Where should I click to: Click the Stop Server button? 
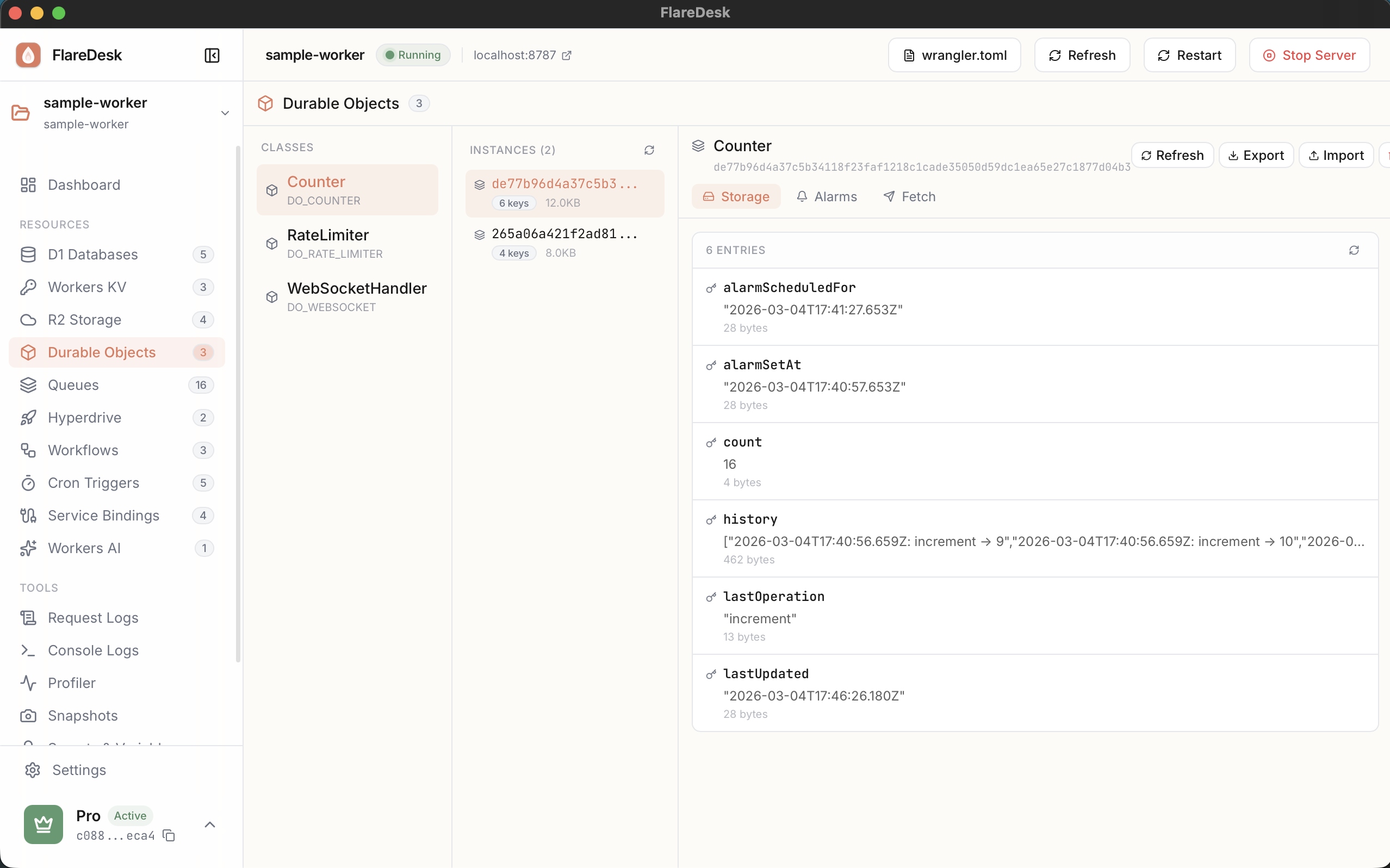pyautogui.click(x=1309, y=55)
